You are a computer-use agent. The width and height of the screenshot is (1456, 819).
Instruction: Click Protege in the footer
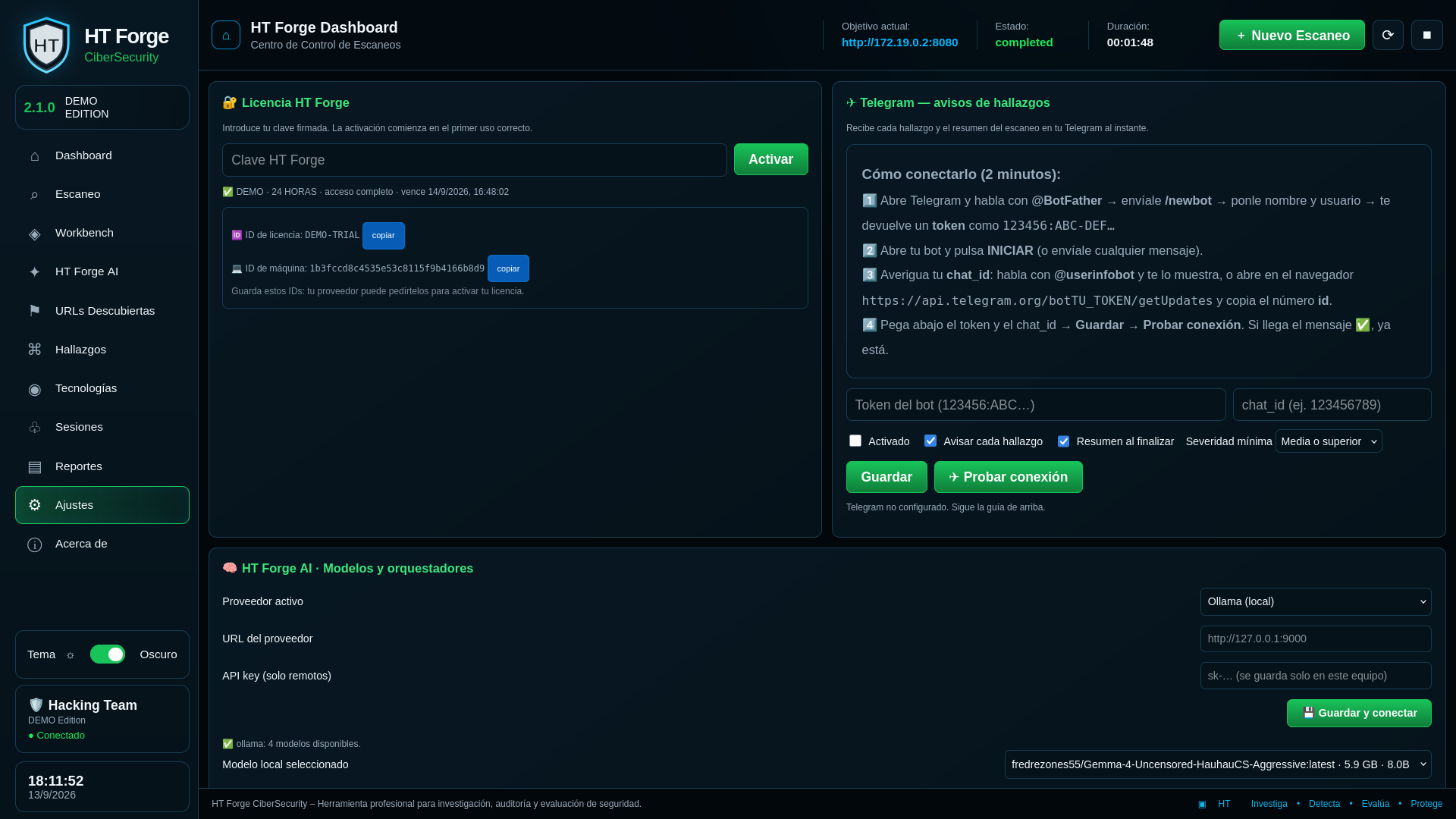pyautogui.click(x=1426, y=804)
